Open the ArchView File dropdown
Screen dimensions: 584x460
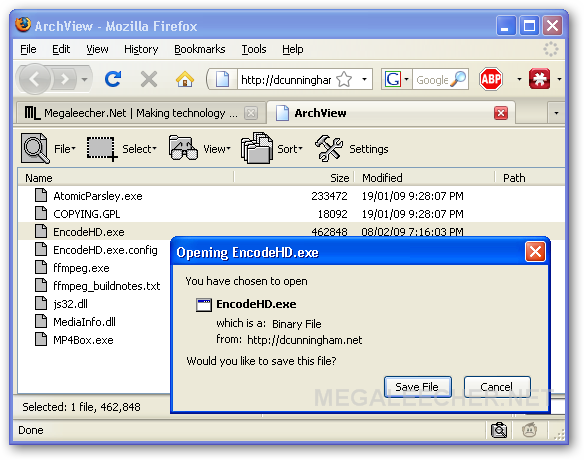tap(65, 149)
